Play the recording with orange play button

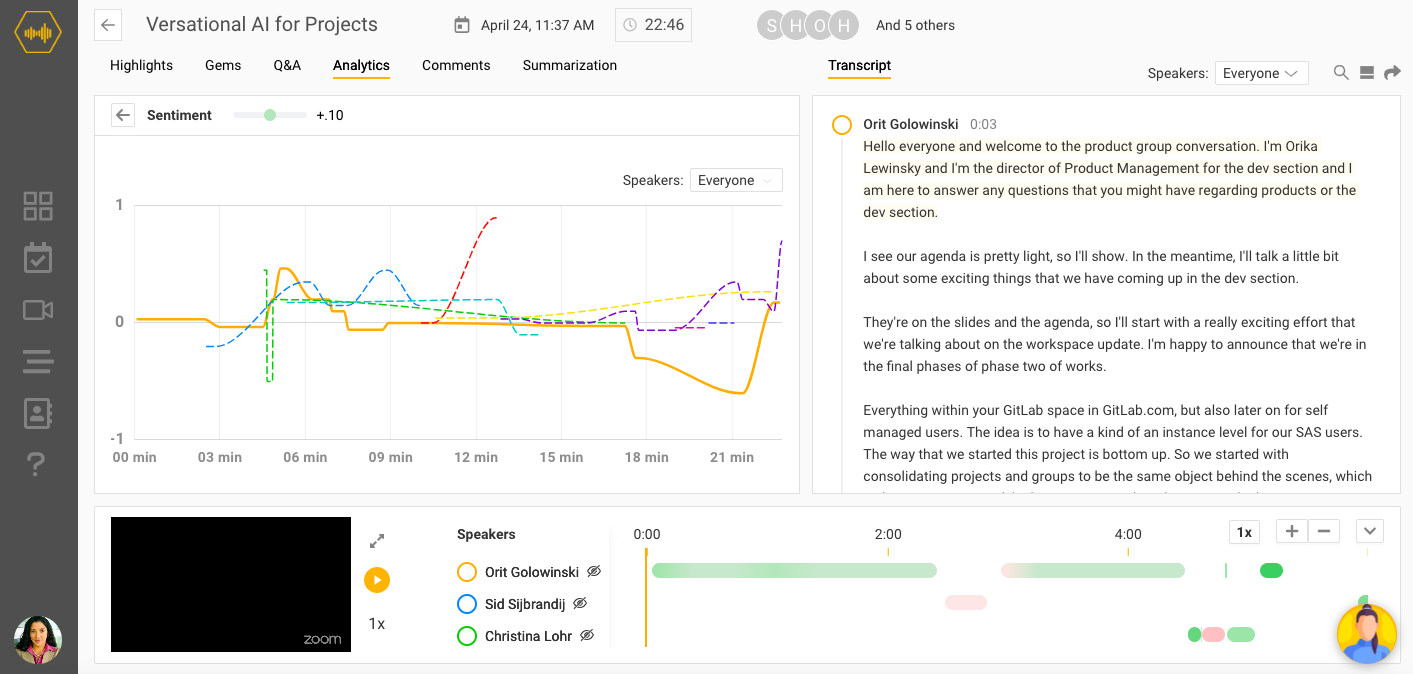pos(377,580)
